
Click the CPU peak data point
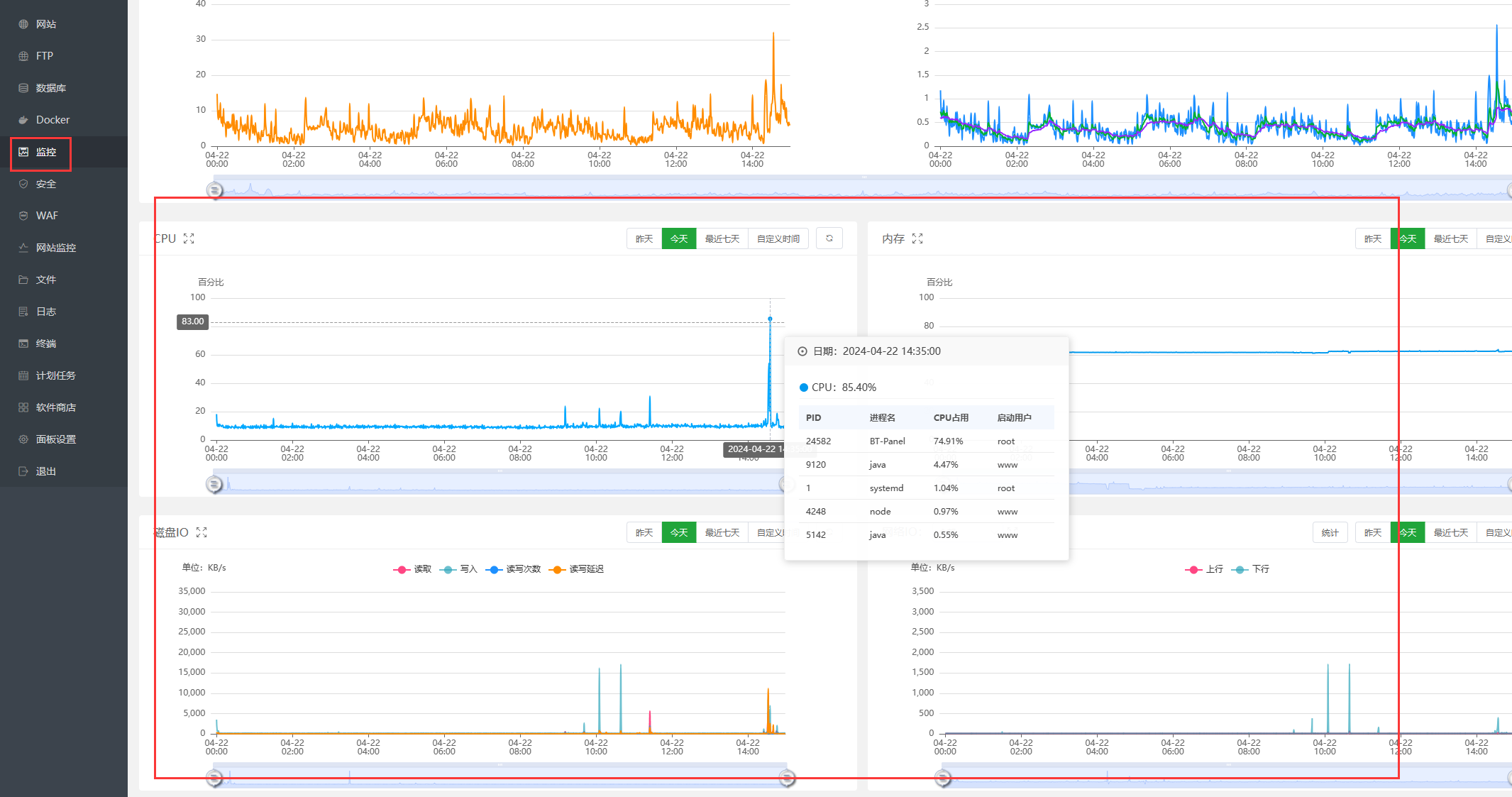click(x=770, y=319)
